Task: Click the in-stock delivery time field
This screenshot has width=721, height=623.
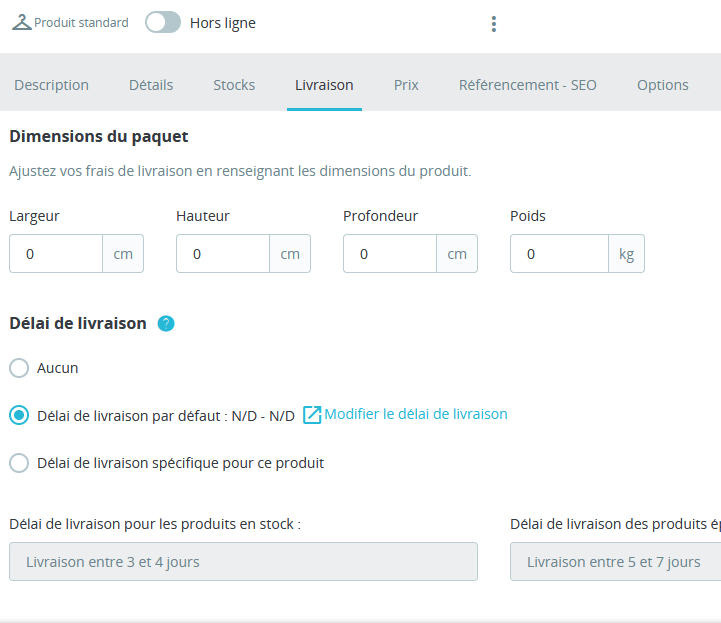Action: point(243,562)
